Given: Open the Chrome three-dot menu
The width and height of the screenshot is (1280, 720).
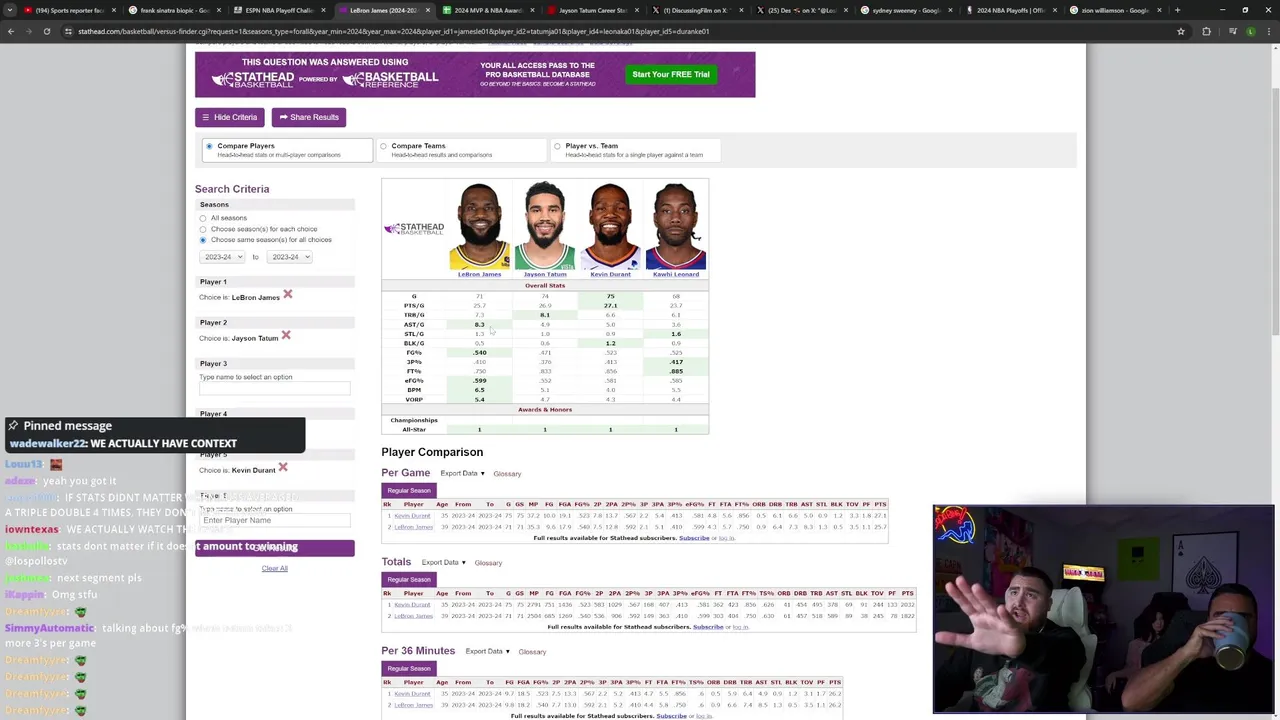Looking at the screenshot, I should 1269,31.
